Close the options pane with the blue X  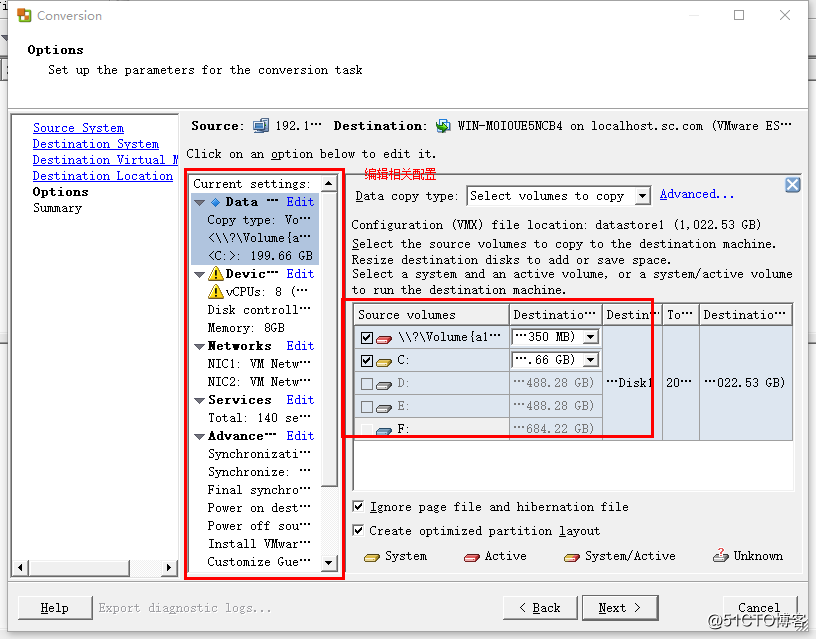[793, 185]
